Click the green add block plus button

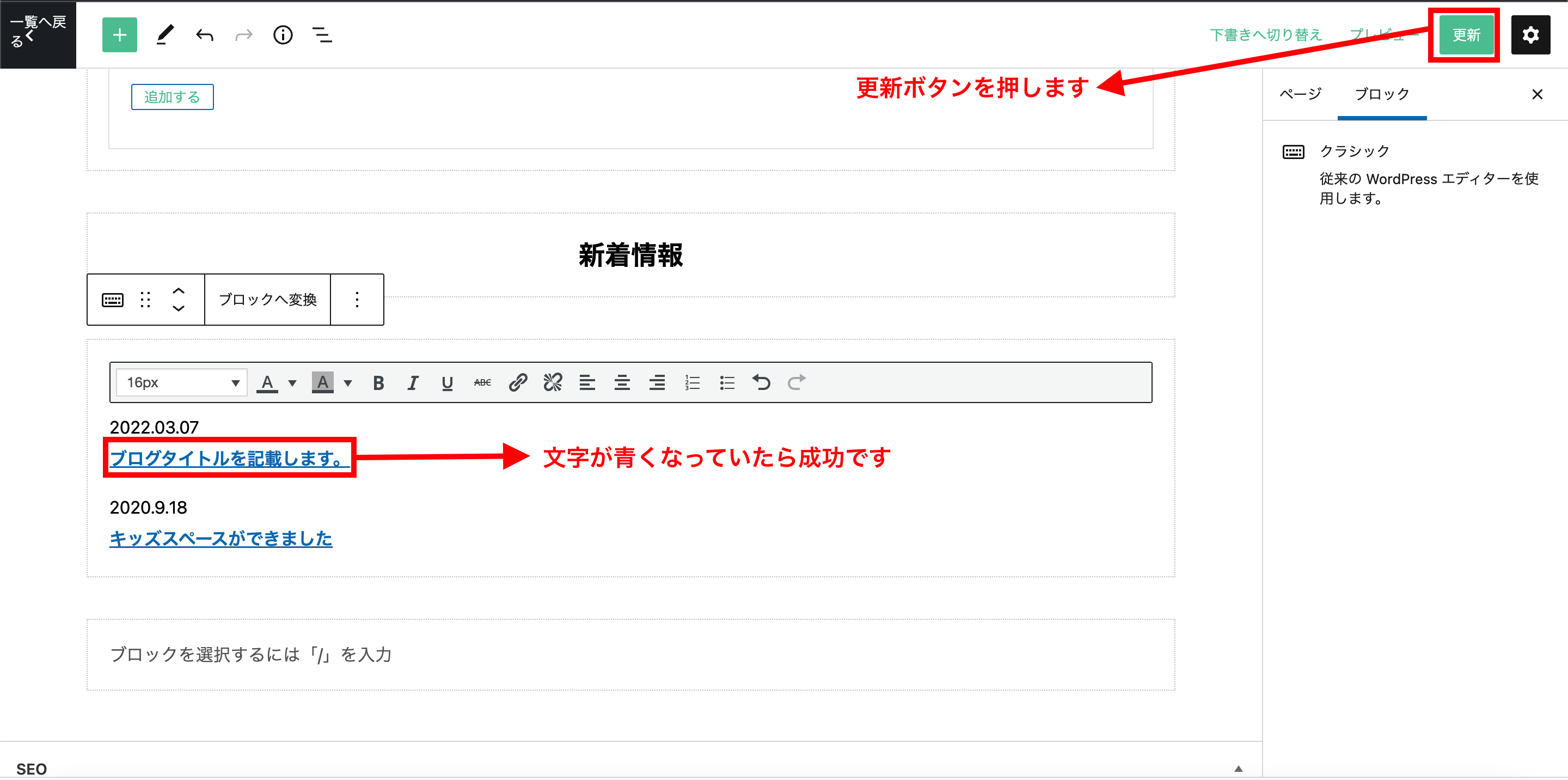119,35
